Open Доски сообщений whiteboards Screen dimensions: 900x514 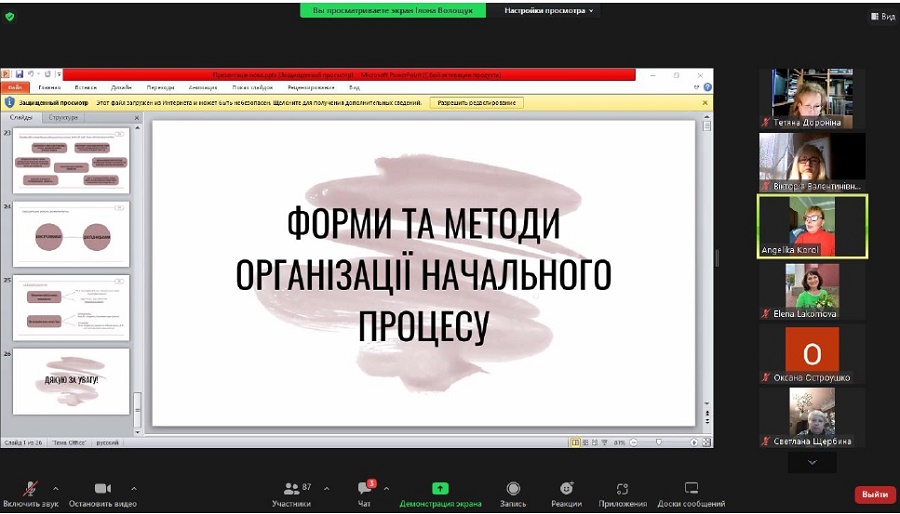click(x=691, y=488)
